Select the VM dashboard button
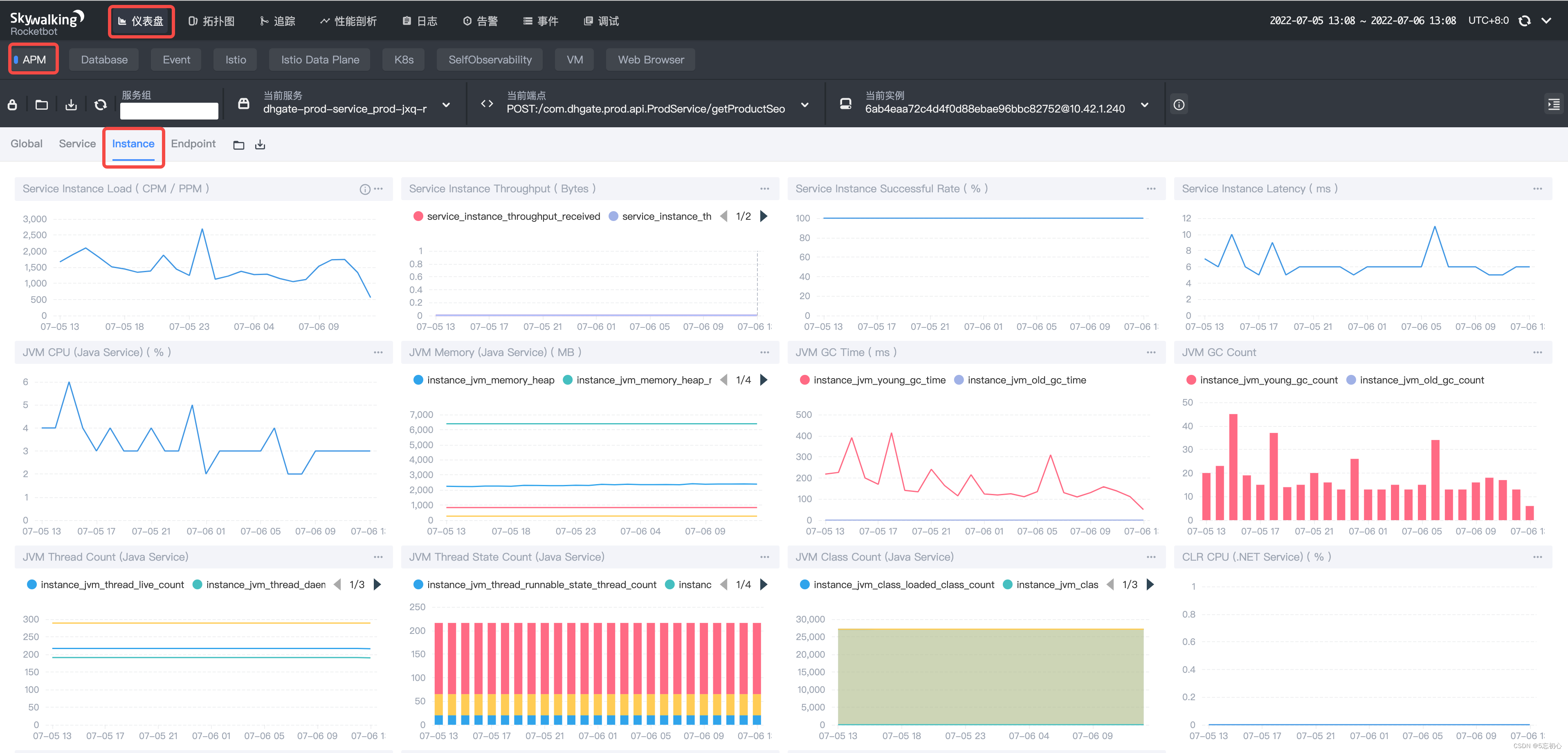The image size is (1568, 753). pos(575,60)
